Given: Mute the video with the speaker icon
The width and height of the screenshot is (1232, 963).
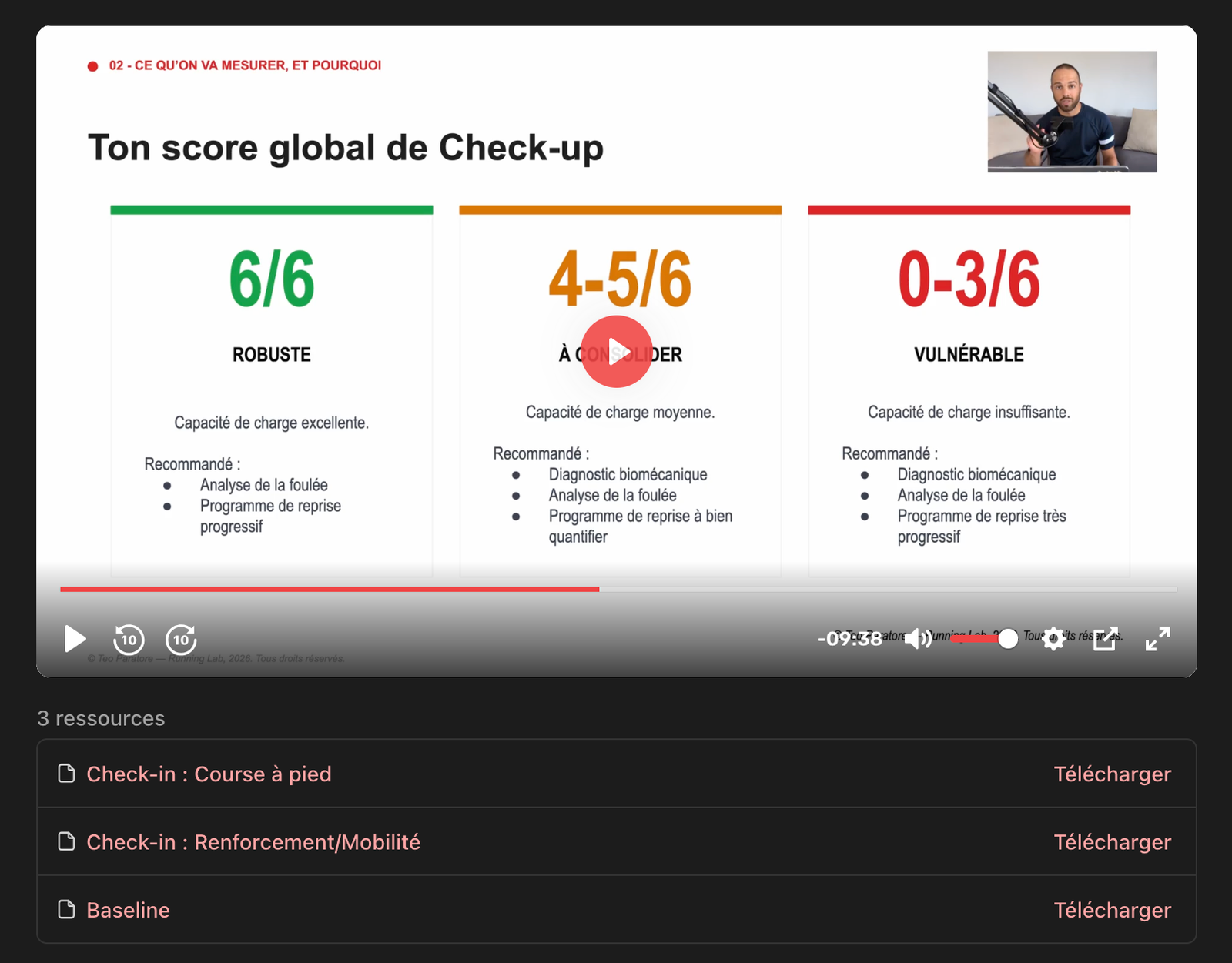Looking at the screenshot, I should coord(918,639).
